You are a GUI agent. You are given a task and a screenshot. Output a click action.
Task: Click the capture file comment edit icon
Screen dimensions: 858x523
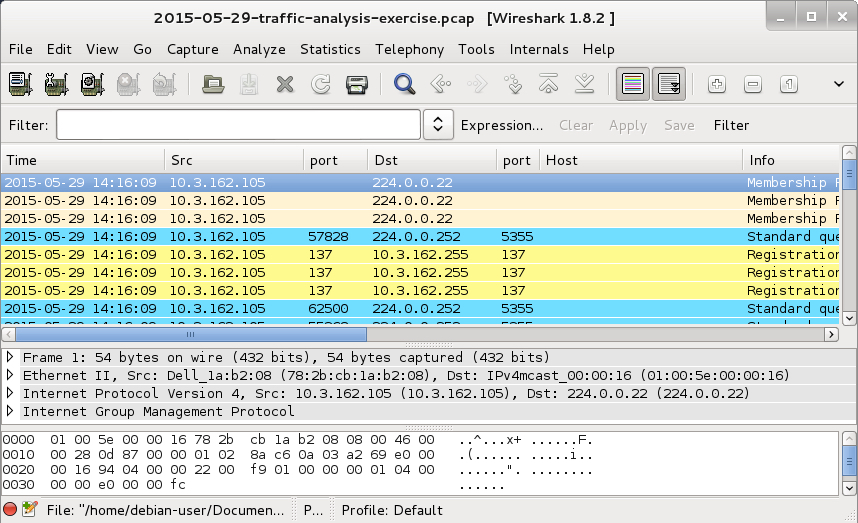click(x=30, y=509)
